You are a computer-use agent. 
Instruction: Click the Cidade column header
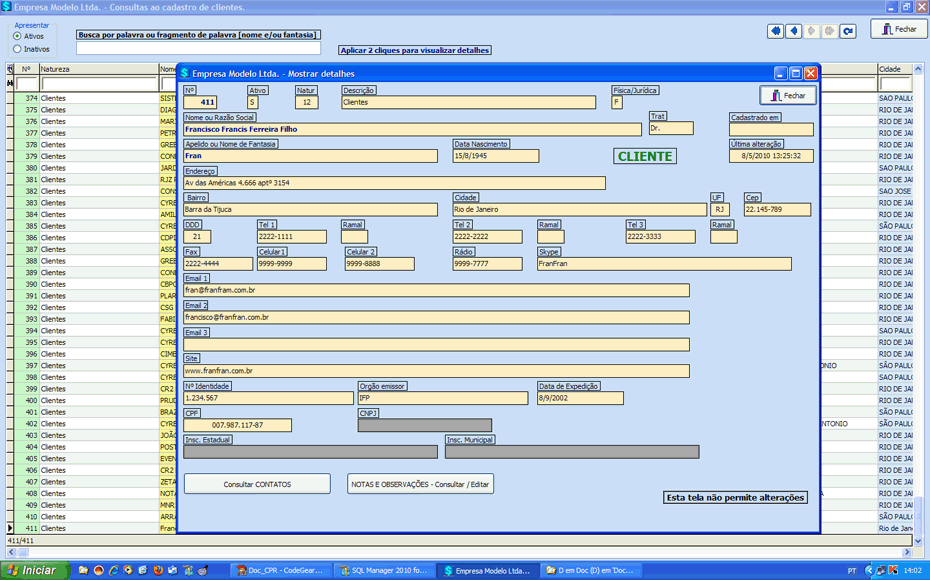(894, 69)
